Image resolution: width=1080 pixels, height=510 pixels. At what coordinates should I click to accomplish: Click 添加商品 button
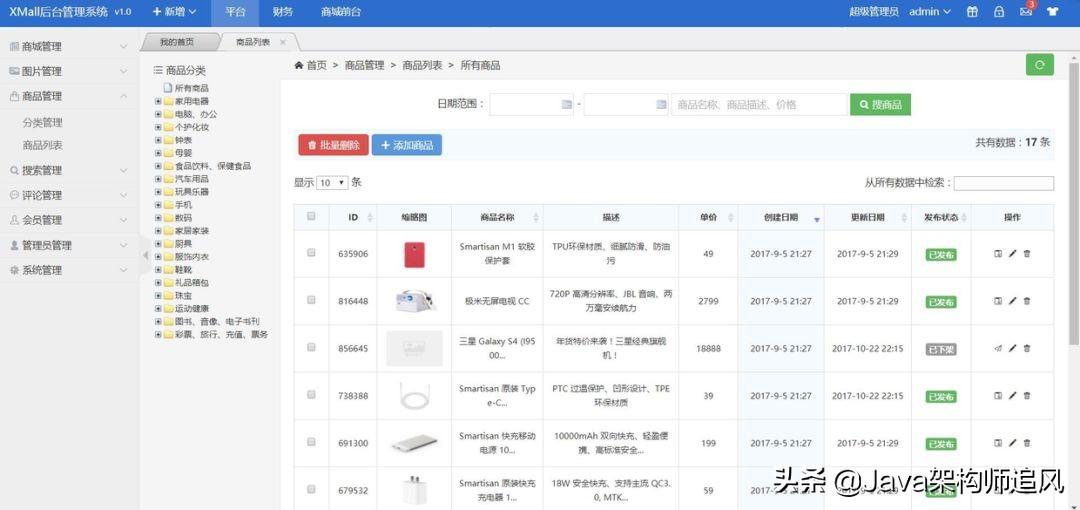pyautogui.click(x=407, y=145)
